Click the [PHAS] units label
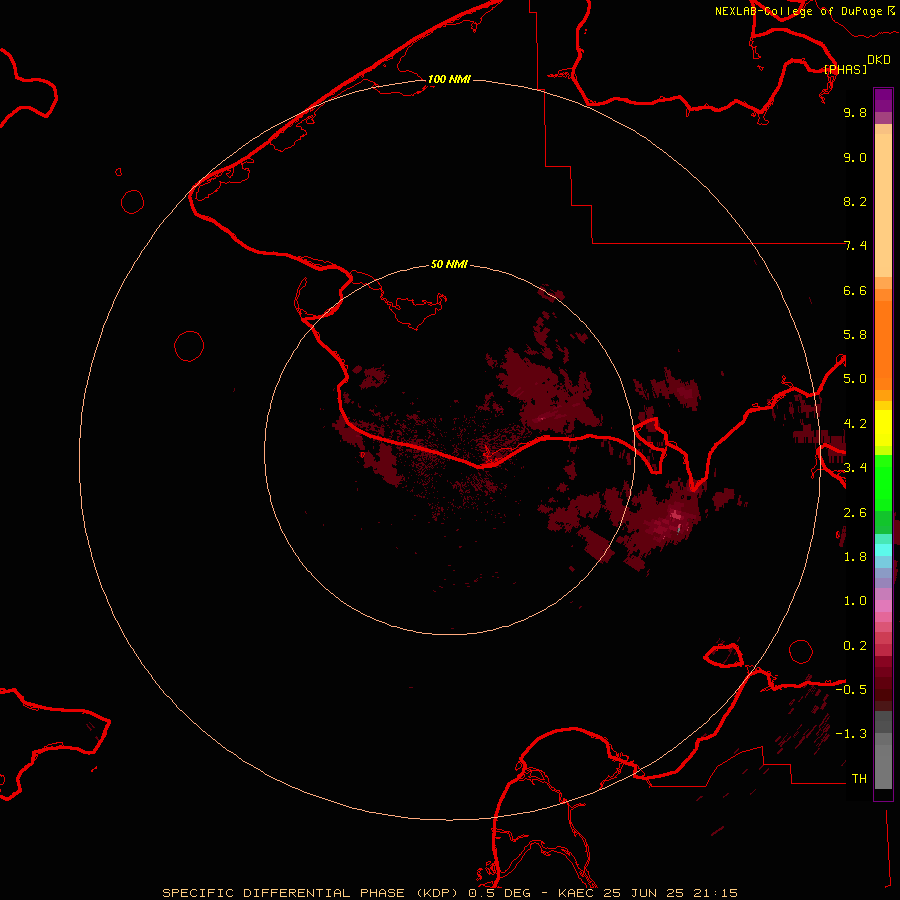This screenshot has width=900, height=900. [x=845, y=69]
